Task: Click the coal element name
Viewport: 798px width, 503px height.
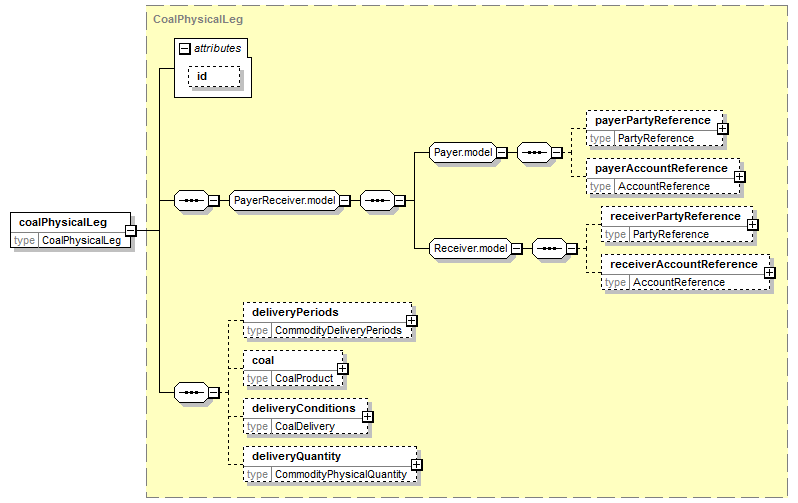Action: click(x=263, y=360)
